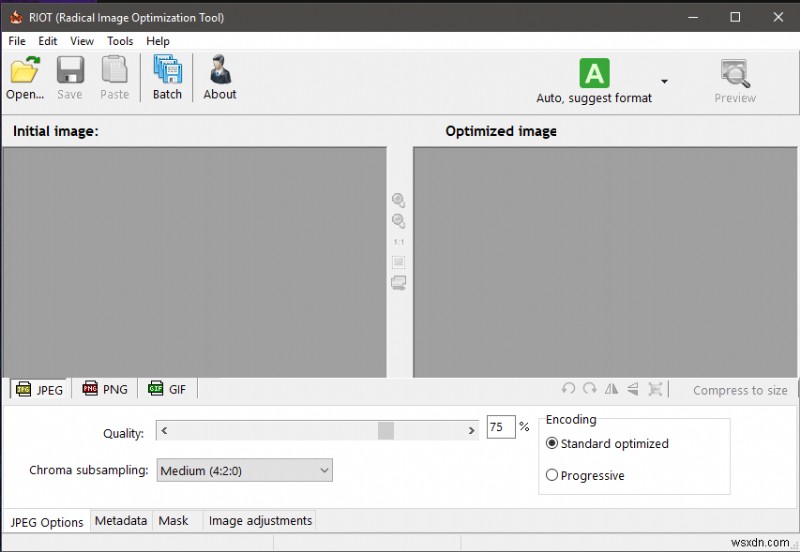Switch to the GIF tab
Viewport: 800px width, 552px height.
pos(167,389)
